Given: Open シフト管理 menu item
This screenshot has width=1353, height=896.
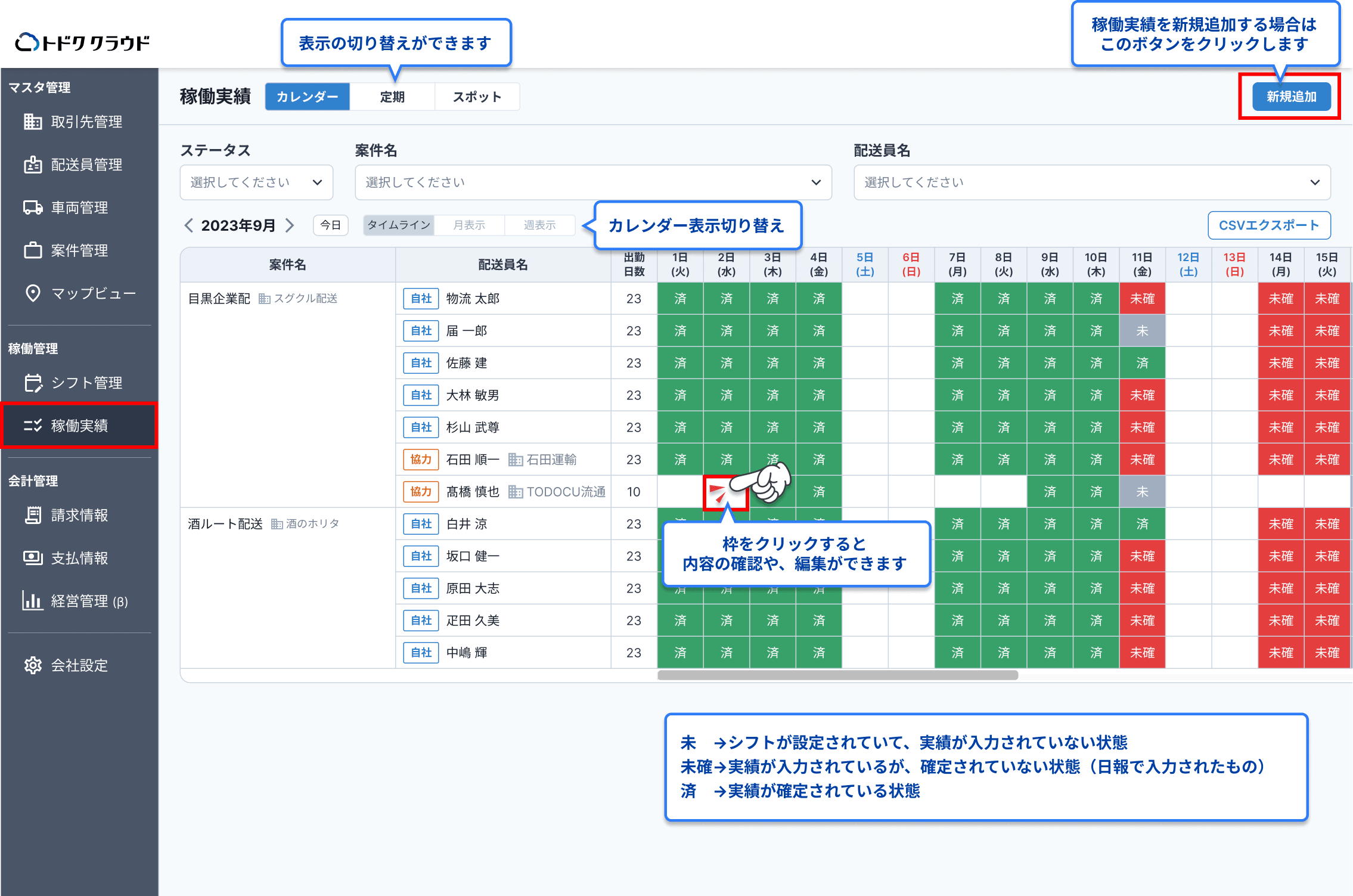Looking at the screenshot, I should [79, 383].
